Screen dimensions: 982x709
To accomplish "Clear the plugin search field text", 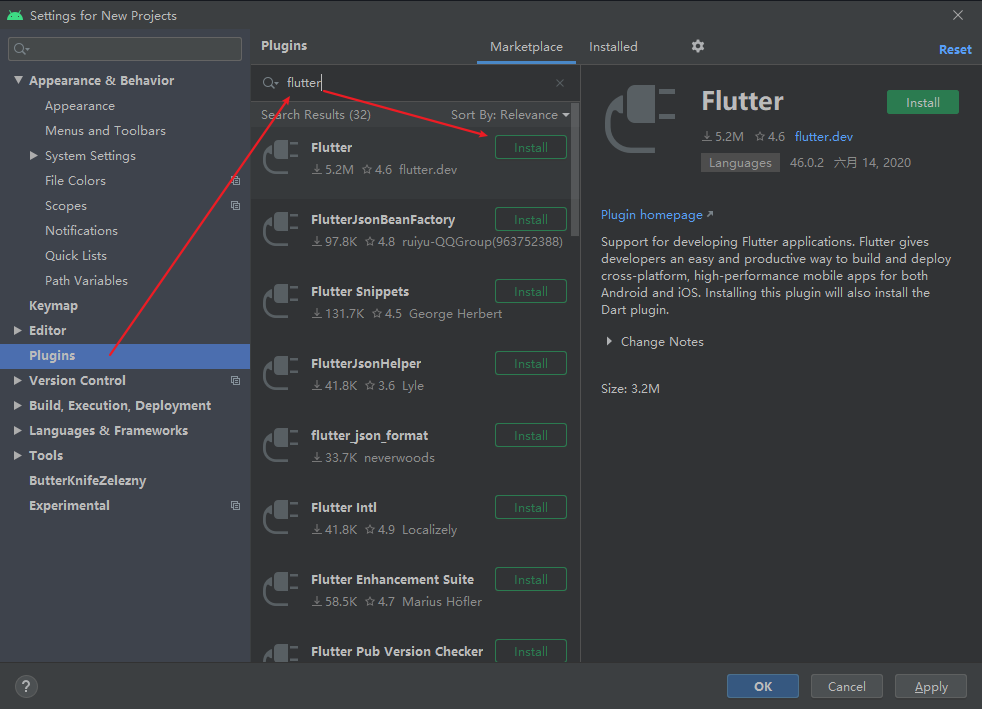I will coord(560,83).
